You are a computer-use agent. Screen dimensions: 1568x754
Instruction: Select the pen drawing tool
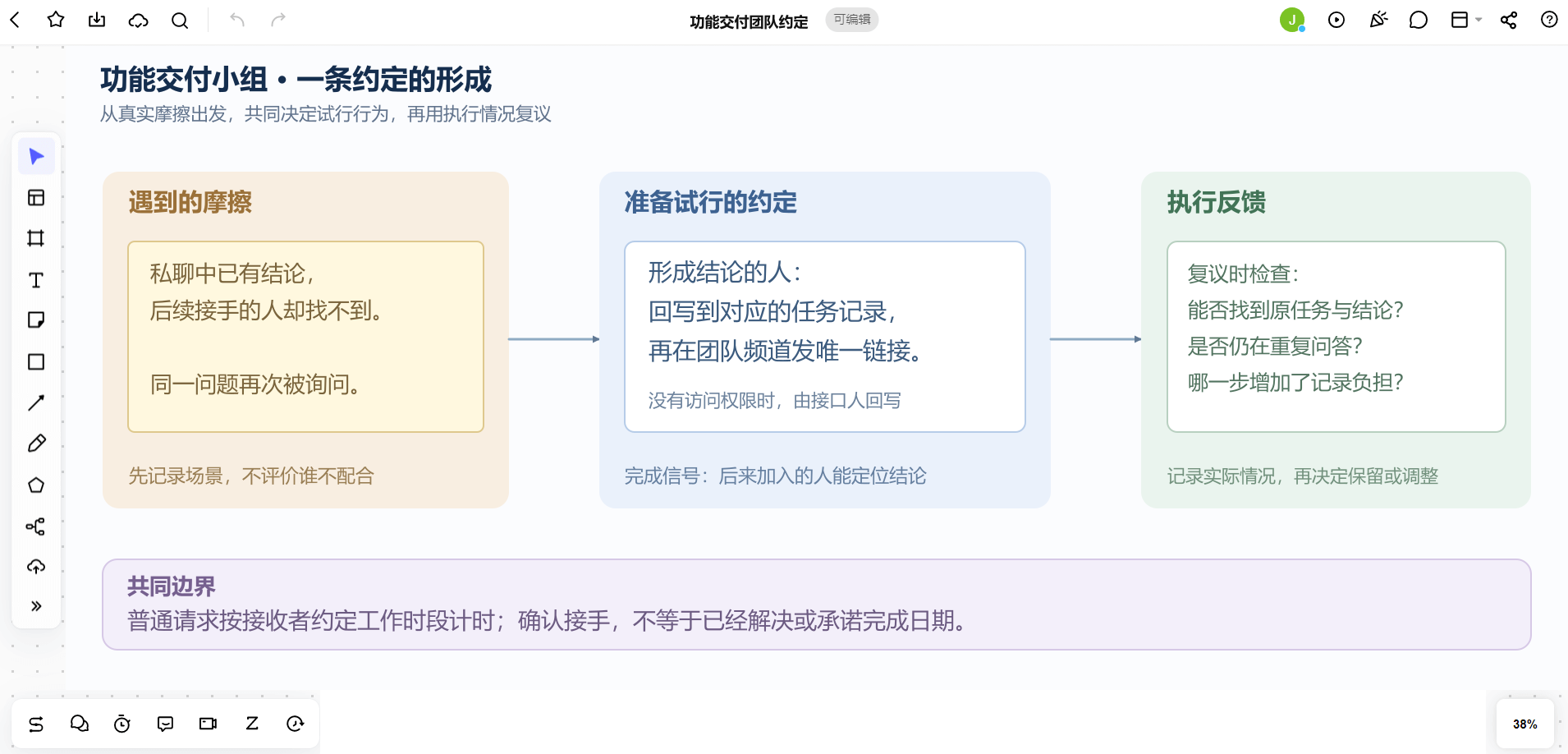click(36, 444)
